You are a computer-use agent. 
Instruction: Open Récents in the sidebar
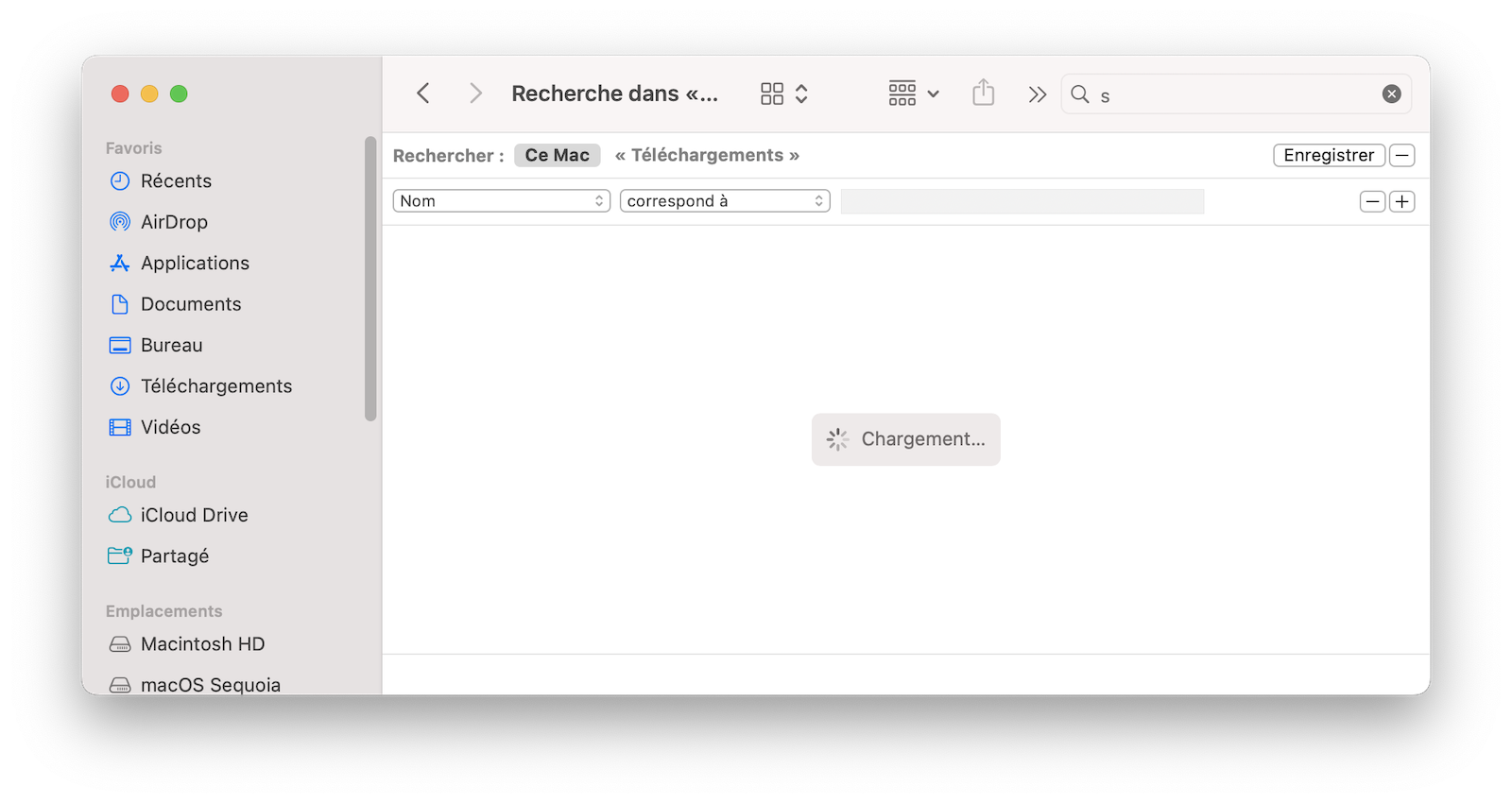pyautogui.click(x=176, y=180)
